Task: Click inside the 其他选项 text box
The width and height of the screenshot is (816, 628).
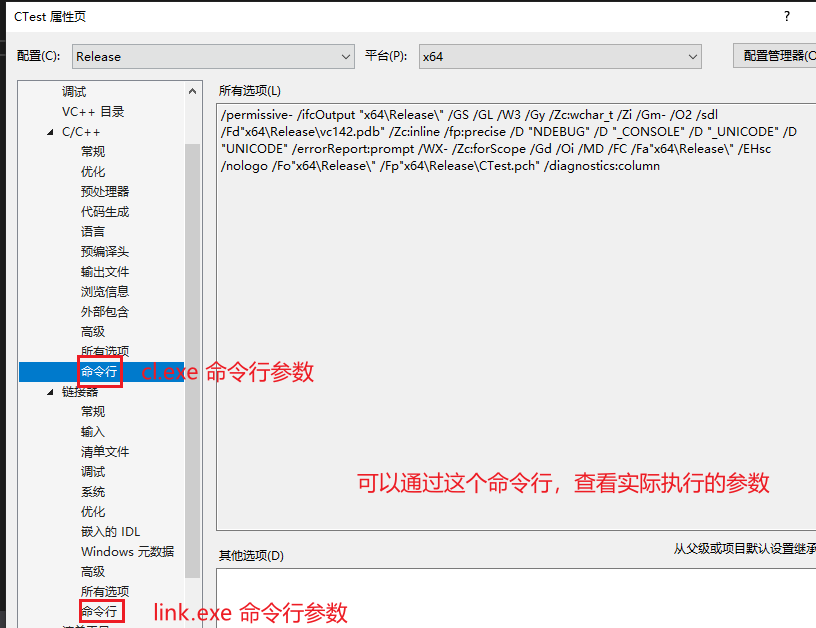Action: click(516, 598)
